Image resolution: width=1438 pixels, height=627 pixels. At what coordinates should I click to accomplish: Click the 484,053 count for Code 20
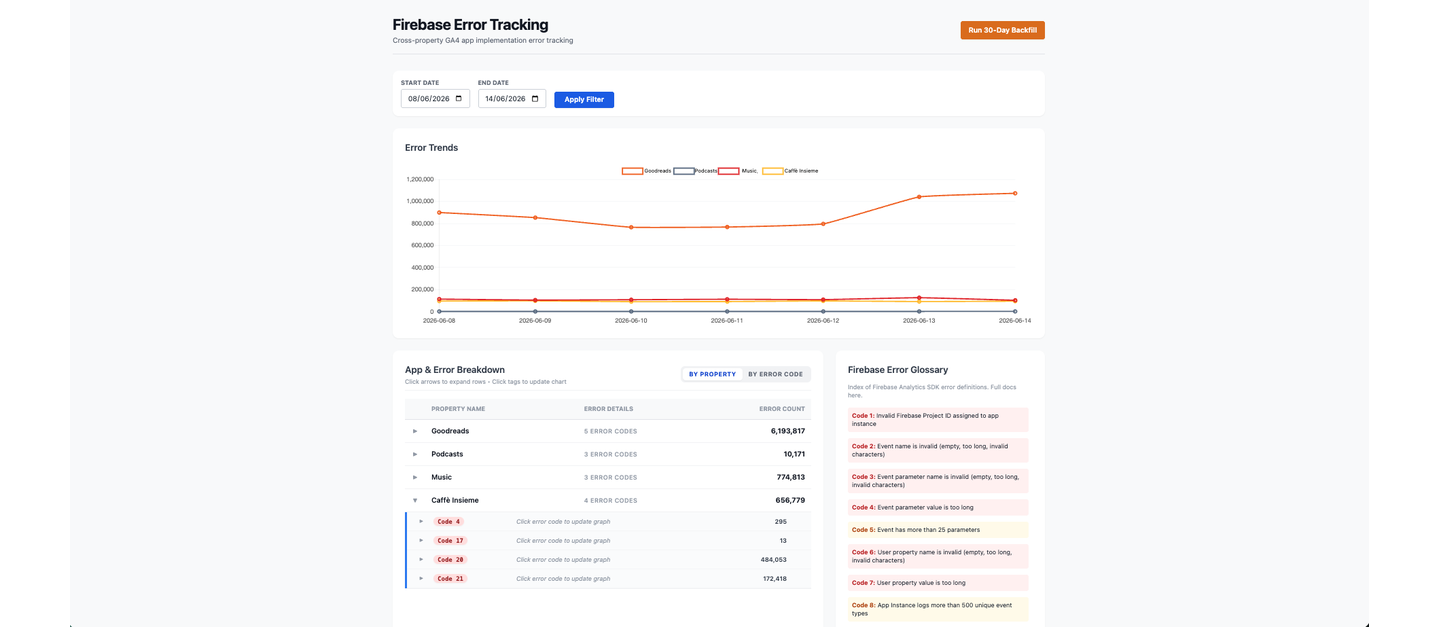773,559
